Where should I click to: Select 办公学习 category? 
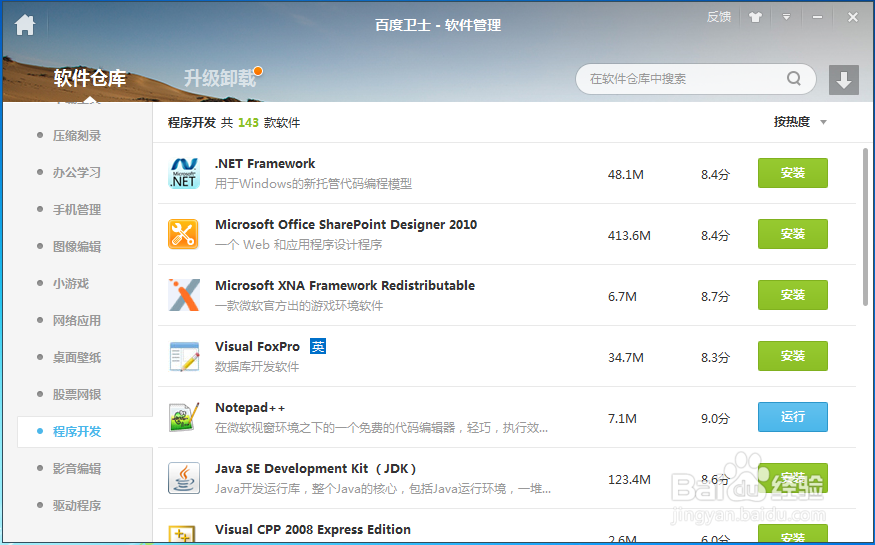tap(77, 172)
